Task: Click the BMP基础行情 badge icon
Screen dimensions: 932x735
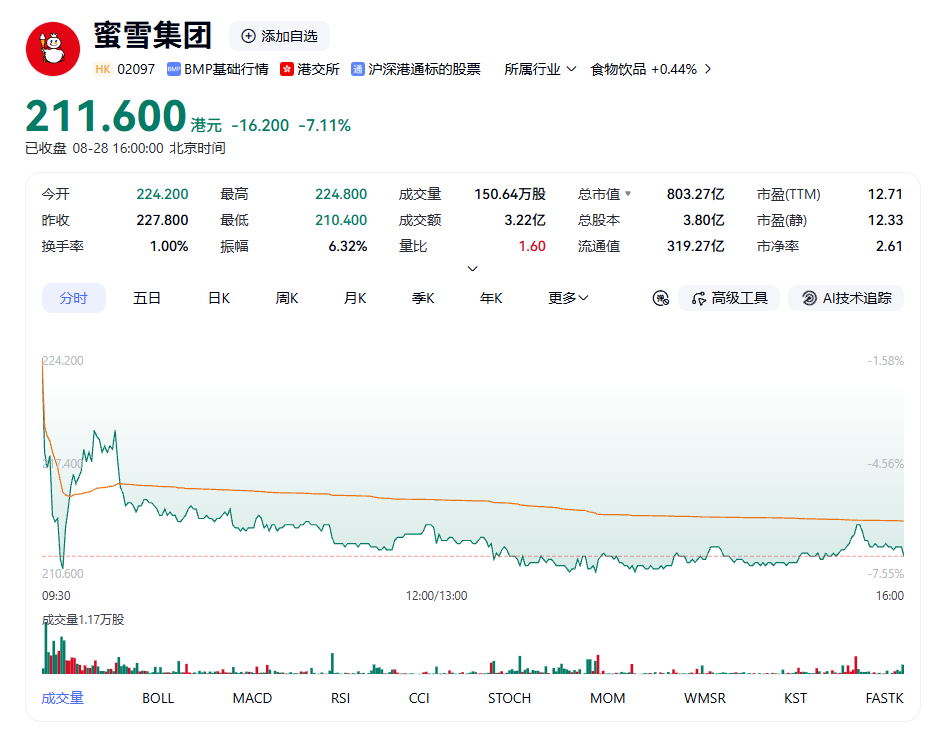Action: point(174,70)
